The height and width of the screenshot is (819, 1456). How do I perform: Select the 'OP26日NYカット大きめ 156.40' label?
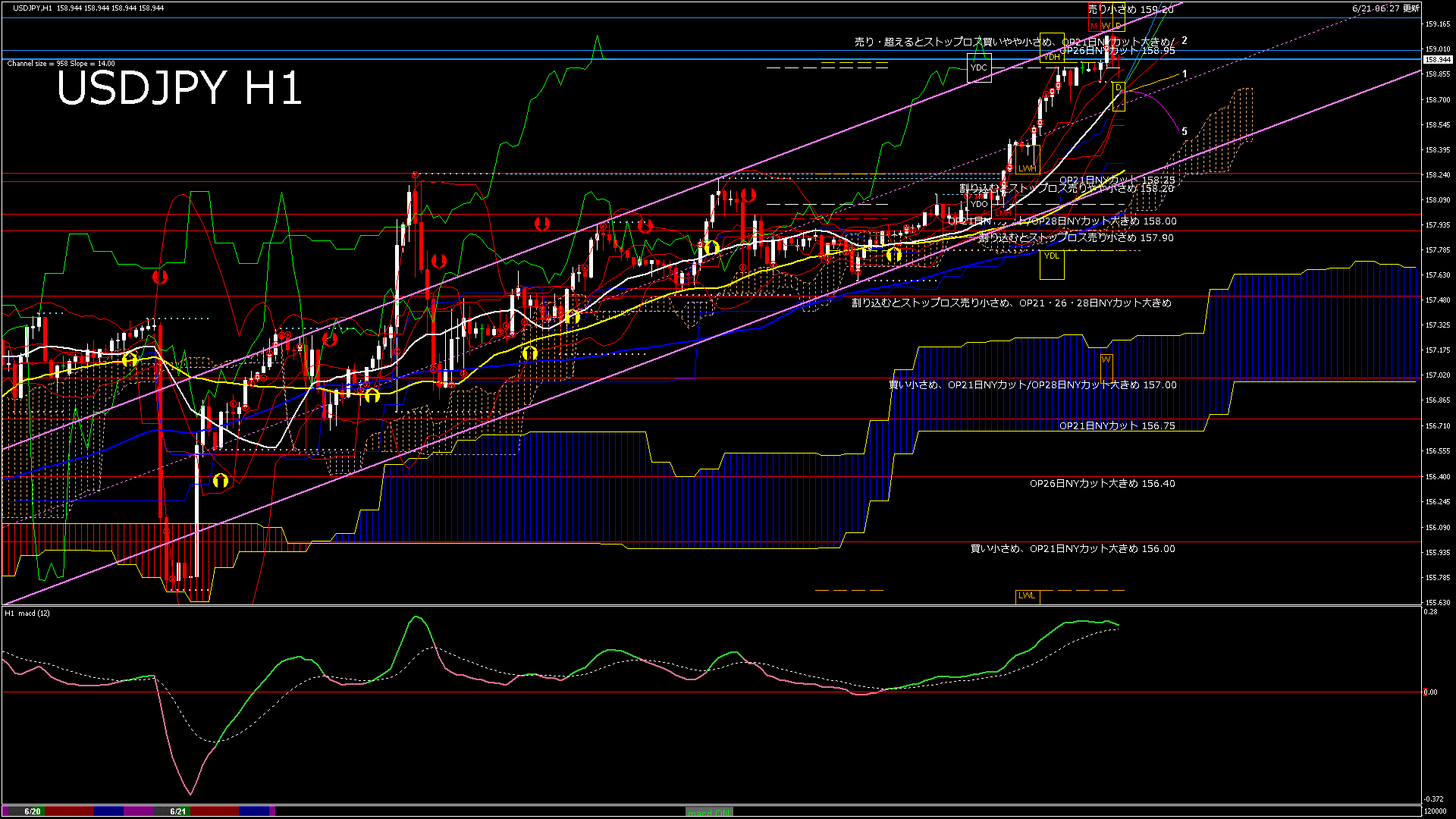pos(1103,484)
